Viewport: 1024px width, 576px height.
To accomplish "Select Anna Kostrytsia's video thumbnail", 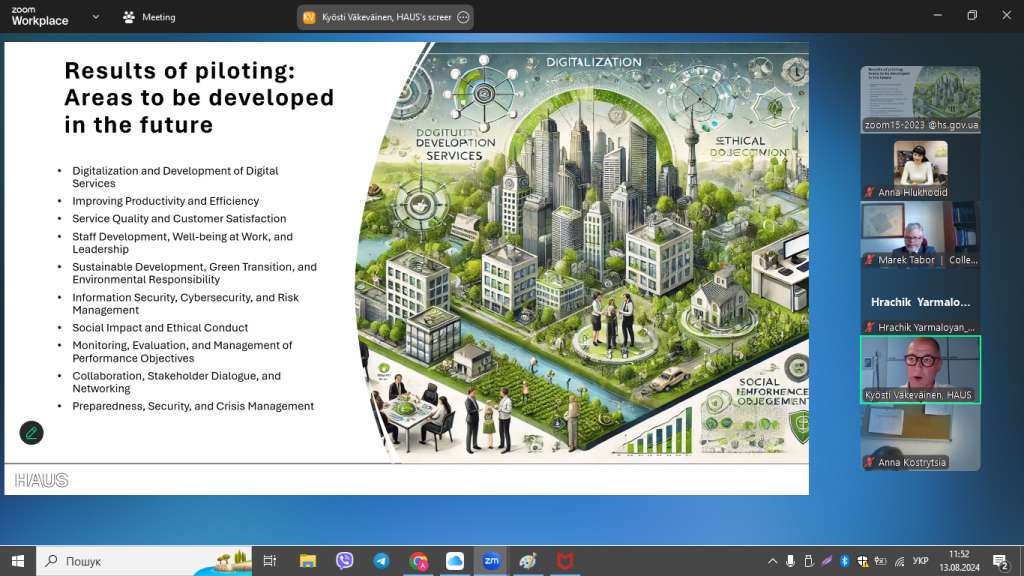I will [x=920, y=437].
